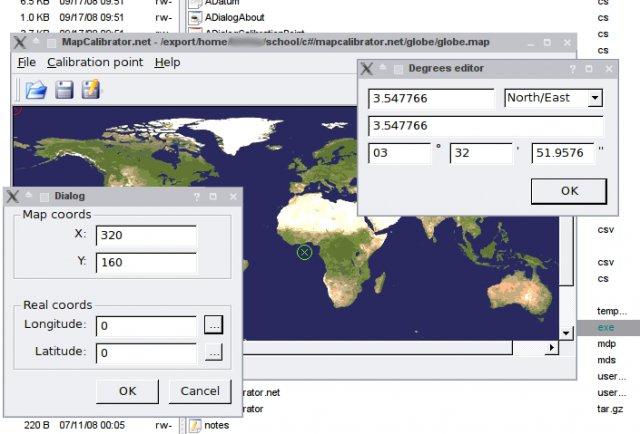This screenshot has width=640, height=434.
Task: Expand the North/East direction dropdown
Action: click(595, 98)
